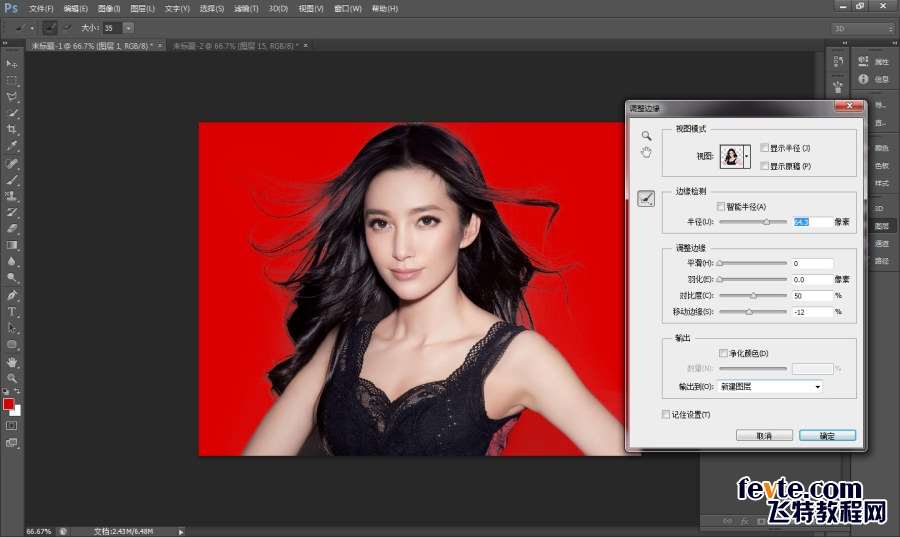This screenshot has height=537, width=900.
Task: Select the History Brush tool
Action: (11, 212)
